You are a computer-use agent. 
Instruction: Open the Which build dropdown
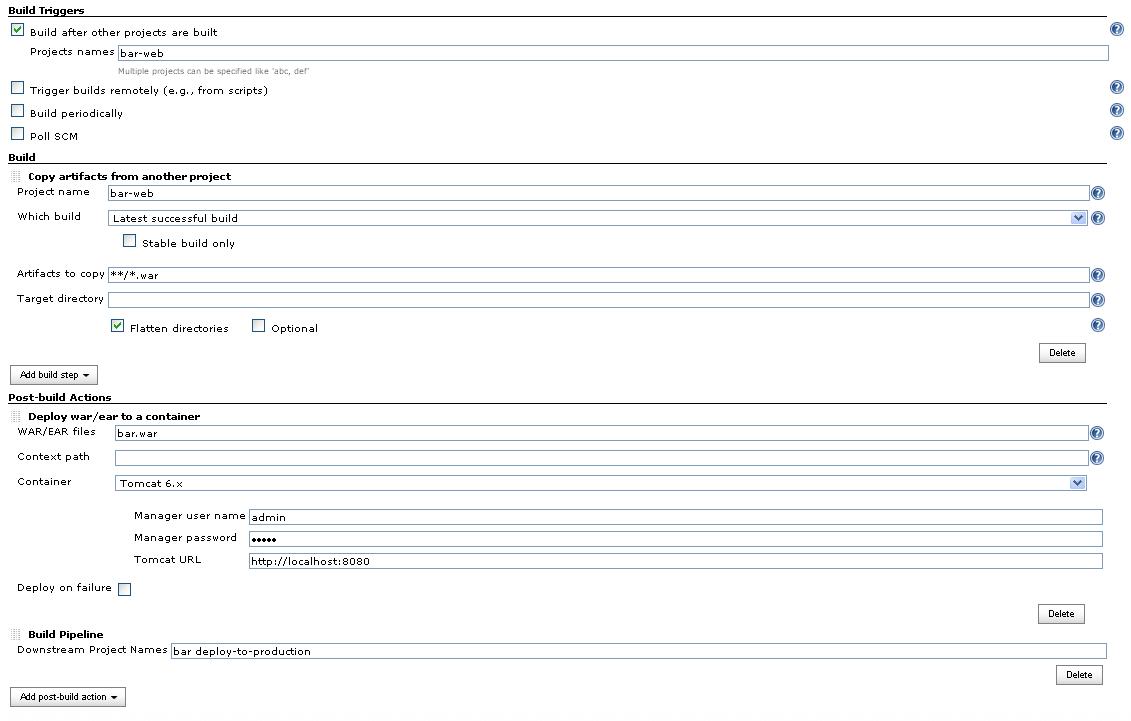(x=597, y=218)
